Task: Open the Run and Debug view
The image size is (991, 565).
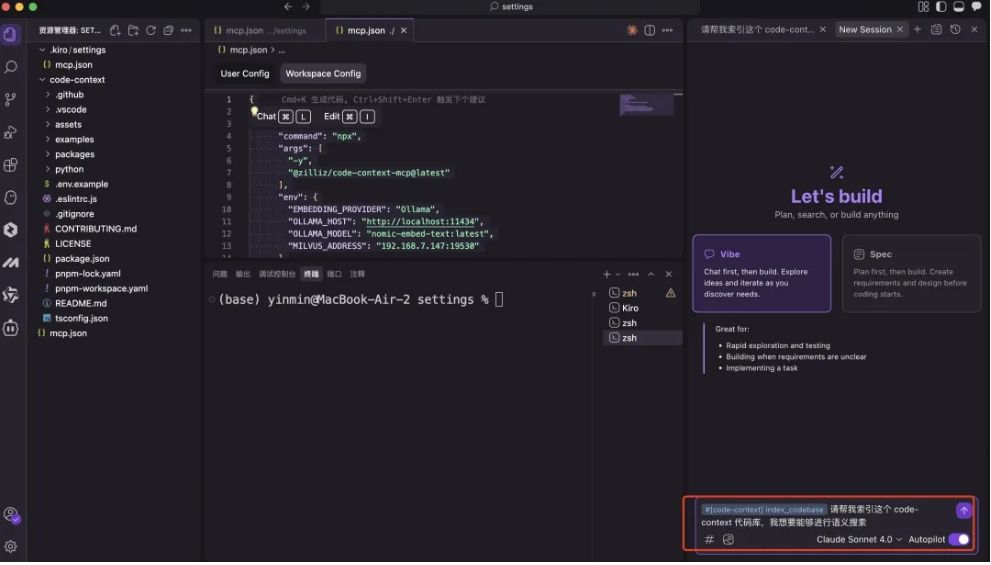Action: point(11,132)
